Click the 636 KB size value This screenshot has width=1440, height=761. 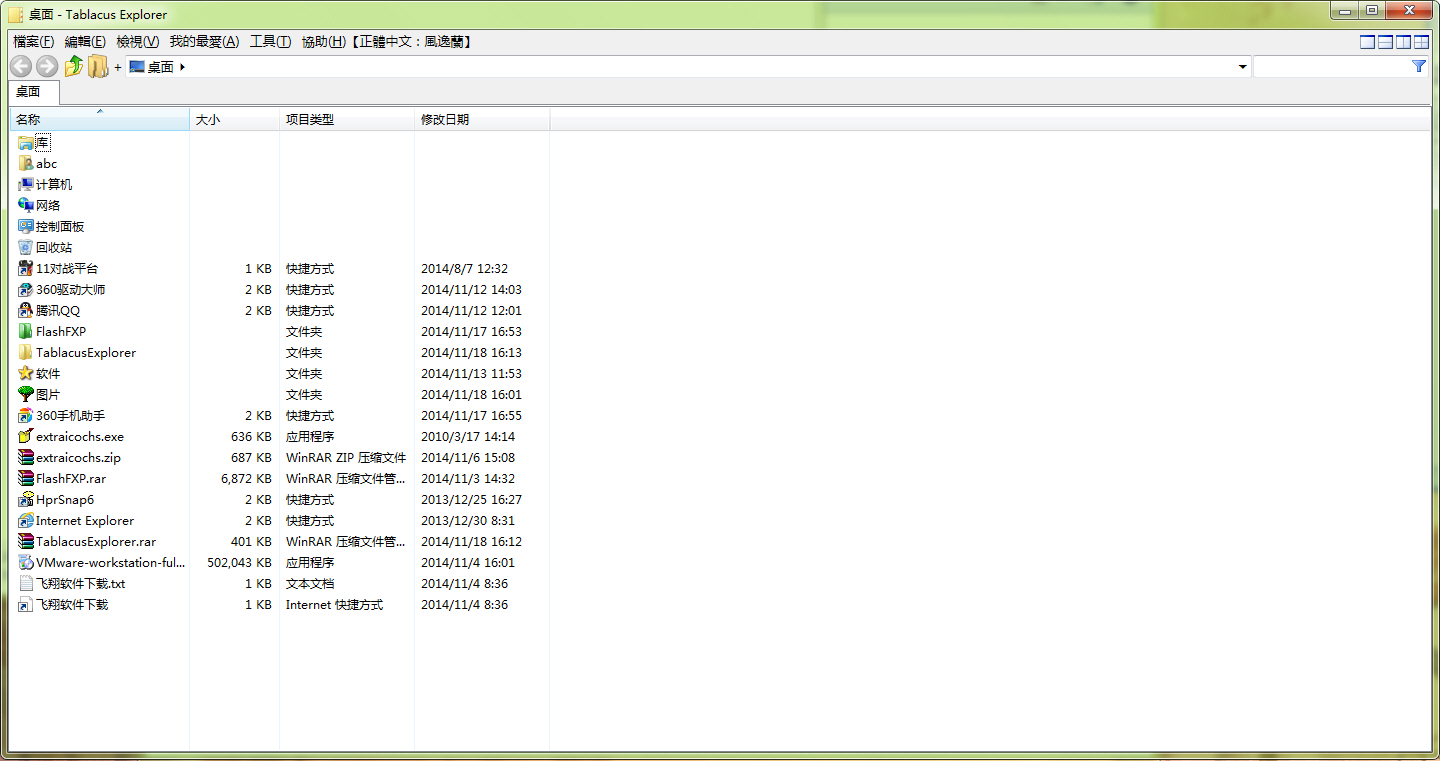[x=251, y=437]
